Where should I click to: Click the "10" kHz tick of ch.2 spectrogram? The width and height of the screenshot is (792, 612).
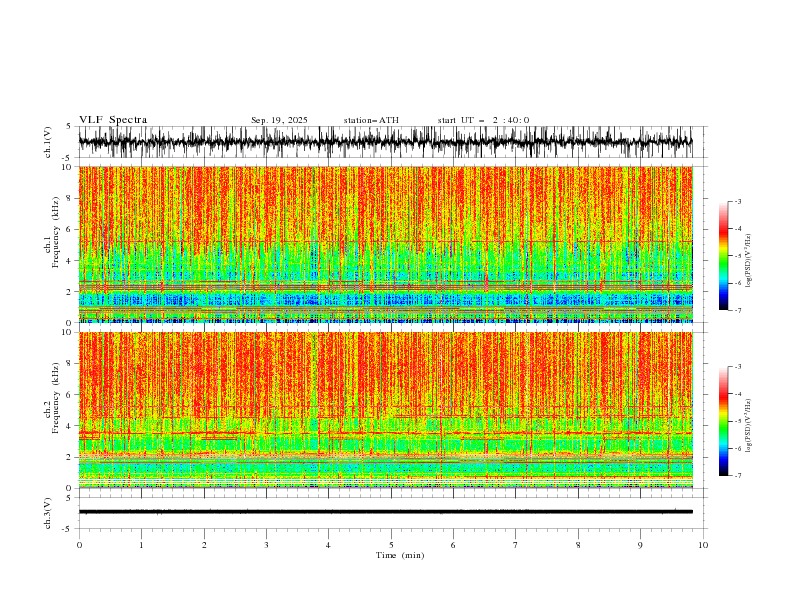pos(68,332)
